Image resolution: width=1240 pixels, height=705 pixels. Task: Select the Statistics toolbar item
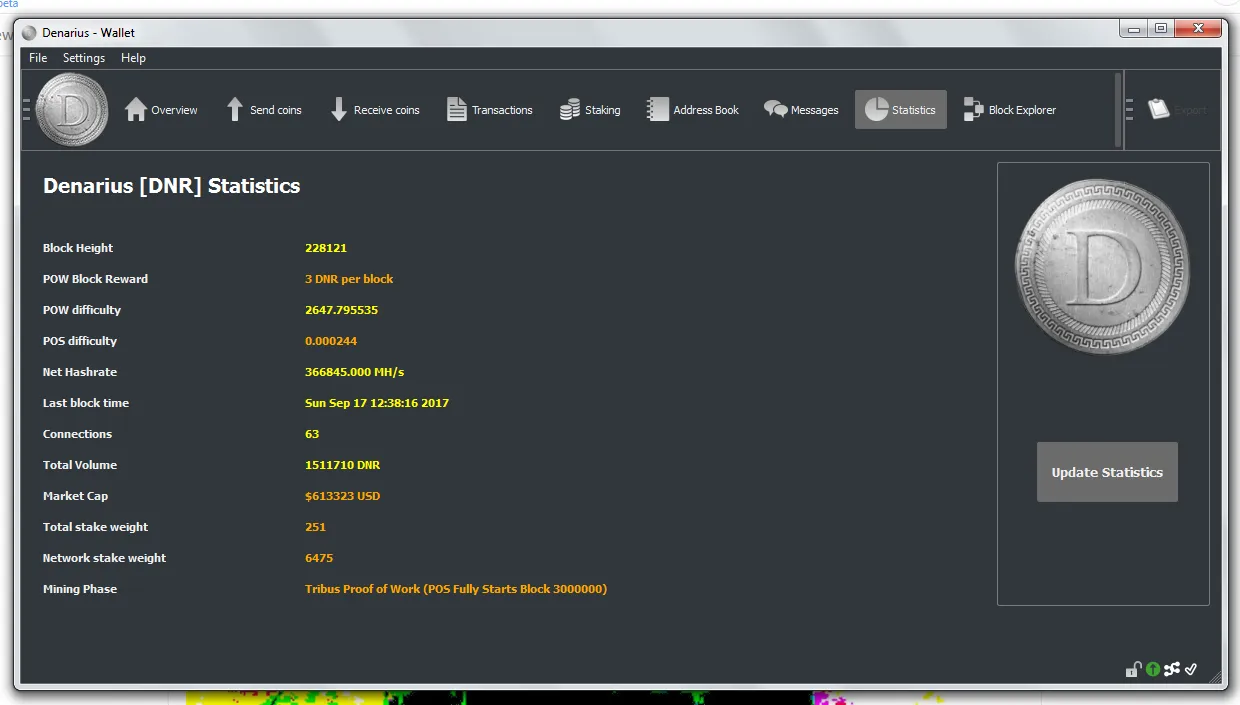pyautogui.click(x=900, y=110)
